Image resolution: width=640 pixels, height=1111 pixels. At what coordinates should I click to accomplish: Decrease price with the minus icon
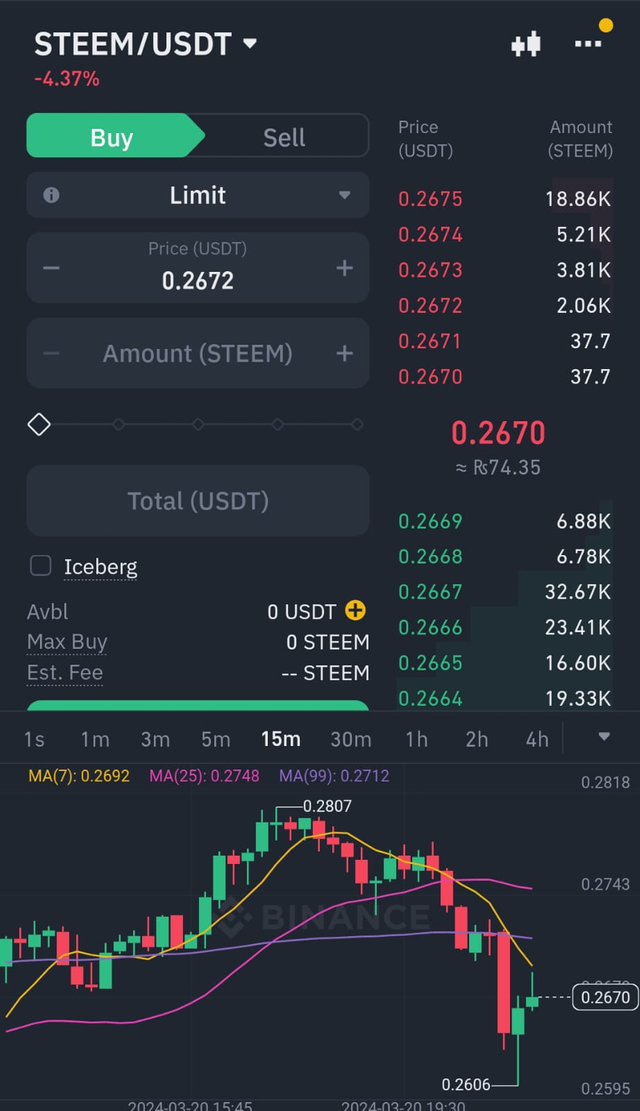(x=51, y=268)
